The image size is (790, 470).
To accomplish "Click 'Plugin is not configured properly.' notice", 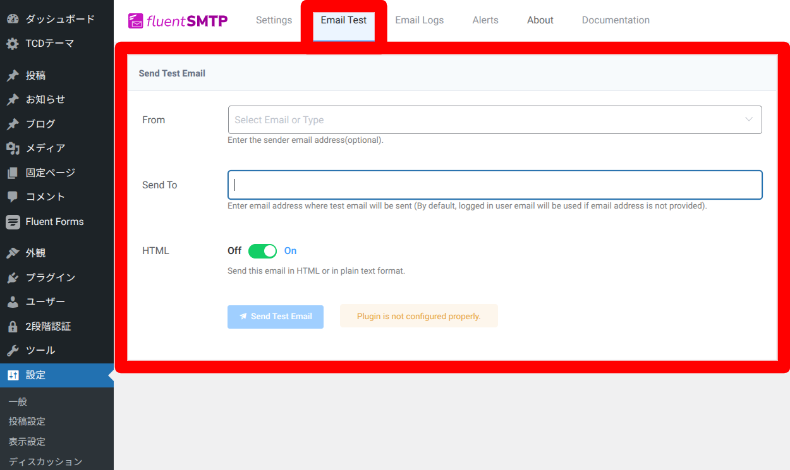I will [x=419, y=316].
